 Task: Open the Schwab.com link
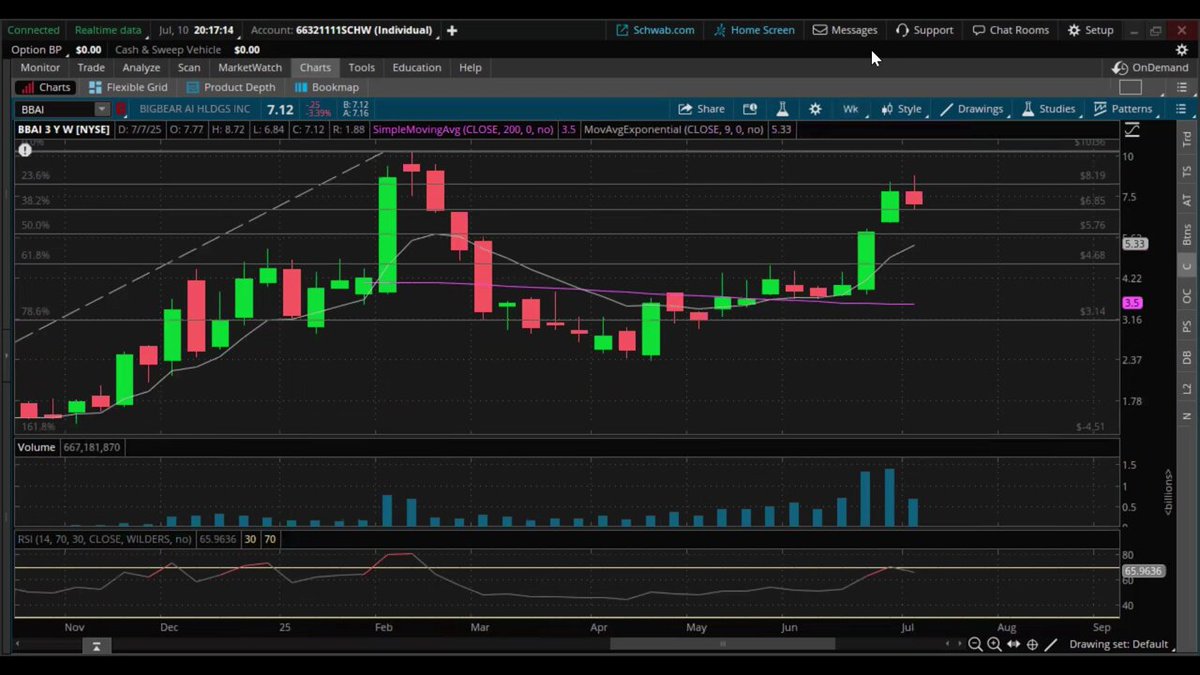[655, 30]
